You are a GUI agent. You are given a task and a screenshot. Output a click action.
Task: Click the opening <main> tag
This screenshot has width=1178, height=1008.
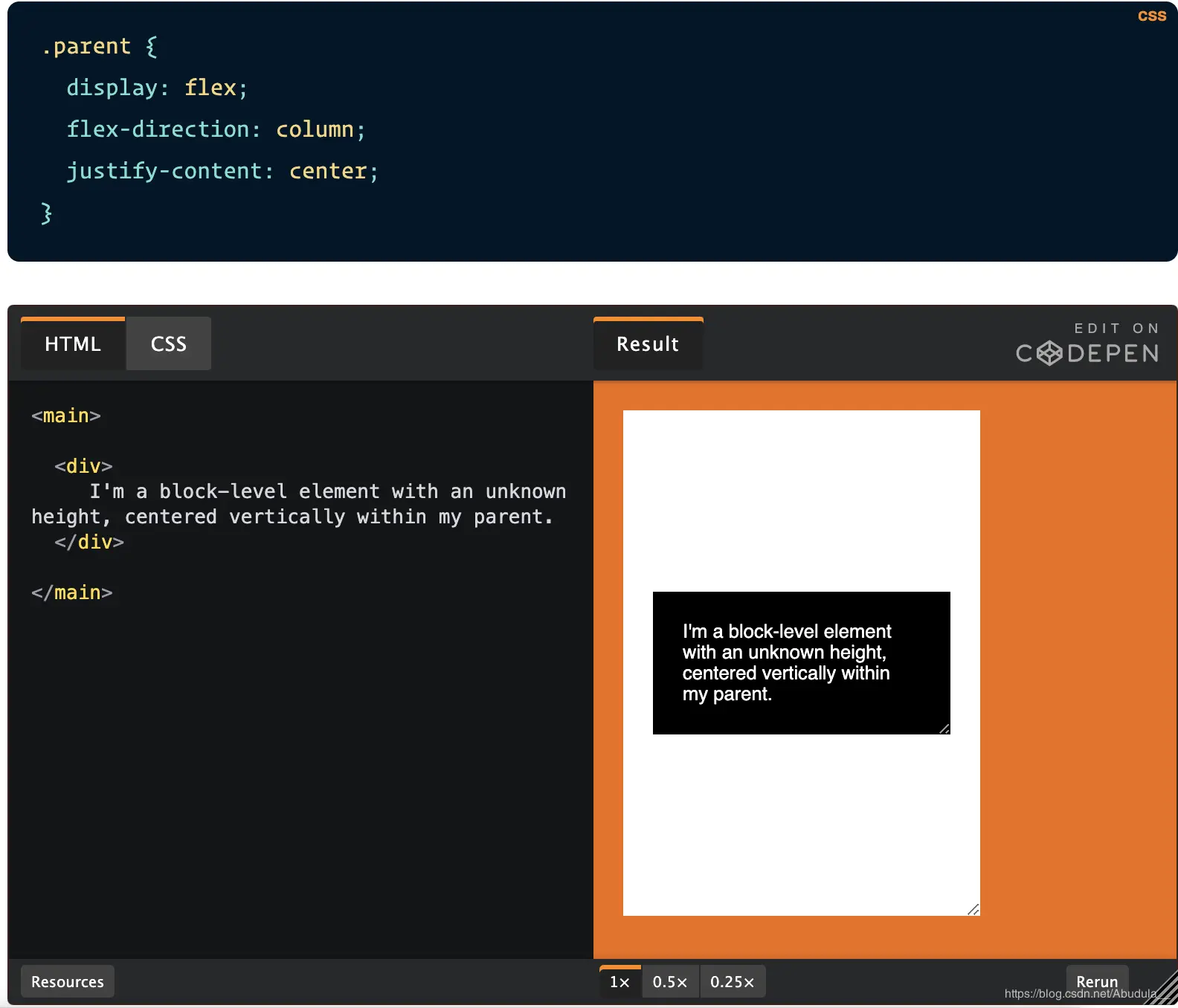pos(66,416)
